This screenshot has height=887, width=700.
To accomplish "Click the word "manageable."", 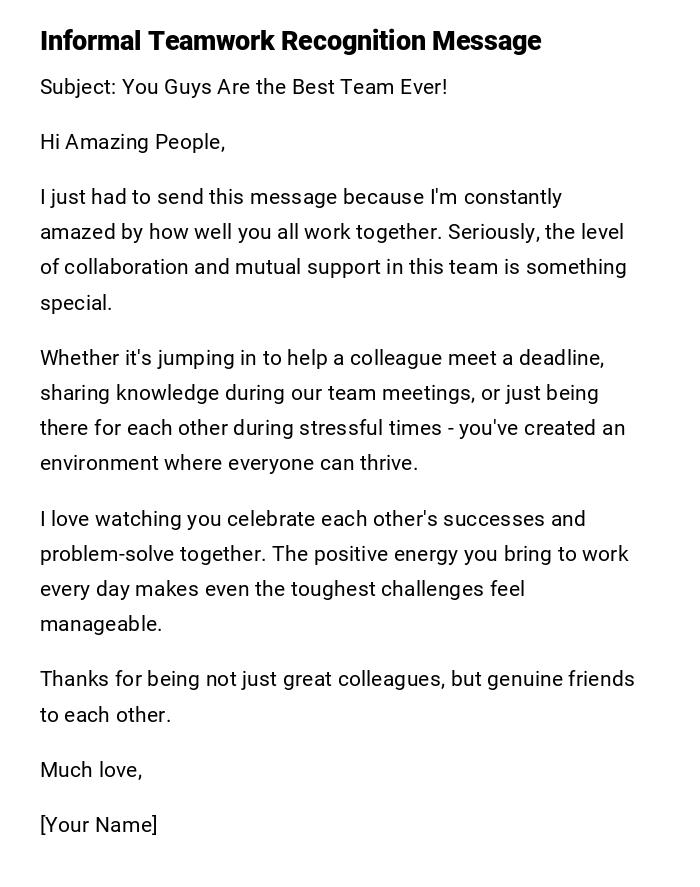I will [x=100, y=624].
